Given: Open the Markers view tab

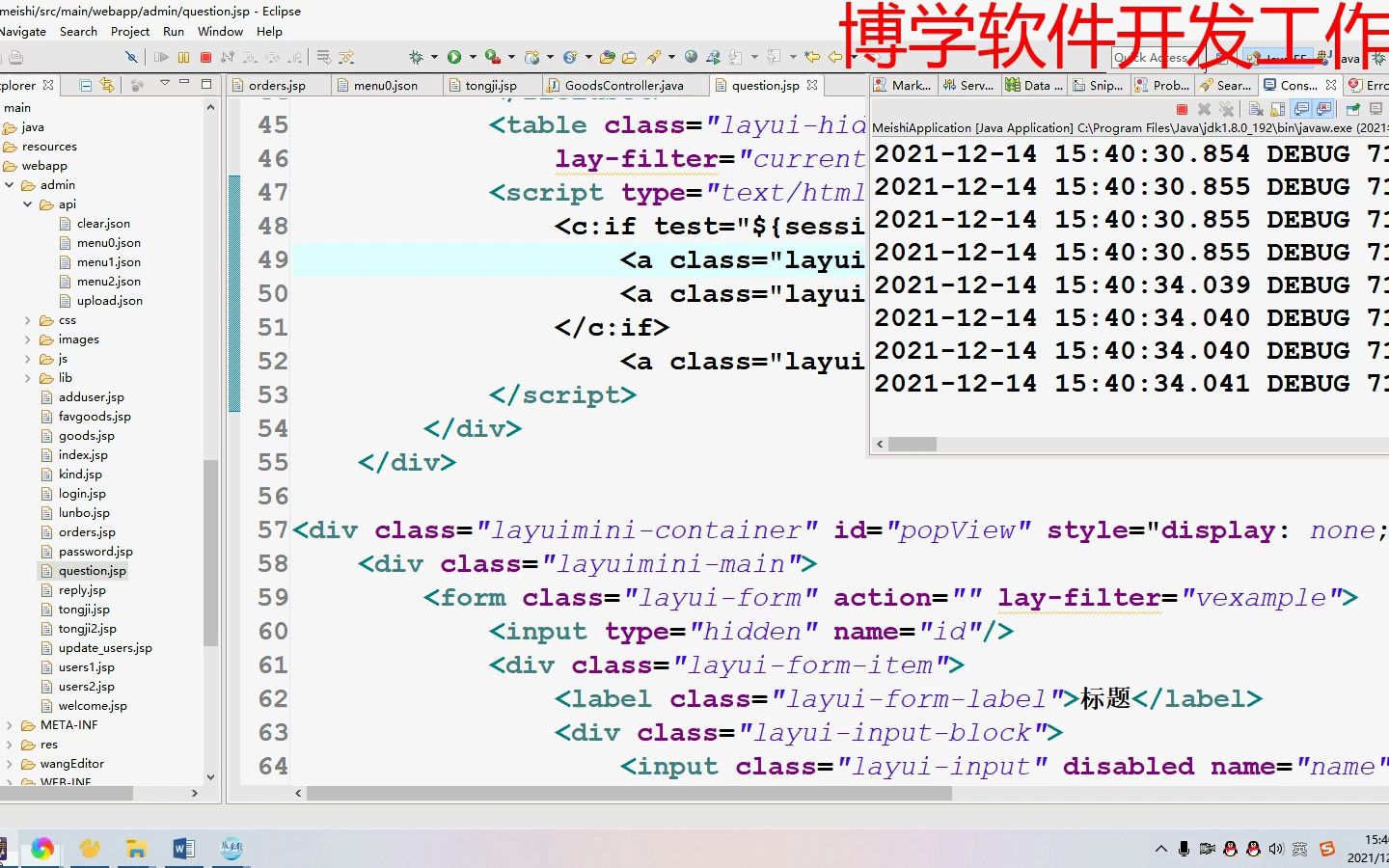Looking at the screenshot, I should tap(904, 85).
